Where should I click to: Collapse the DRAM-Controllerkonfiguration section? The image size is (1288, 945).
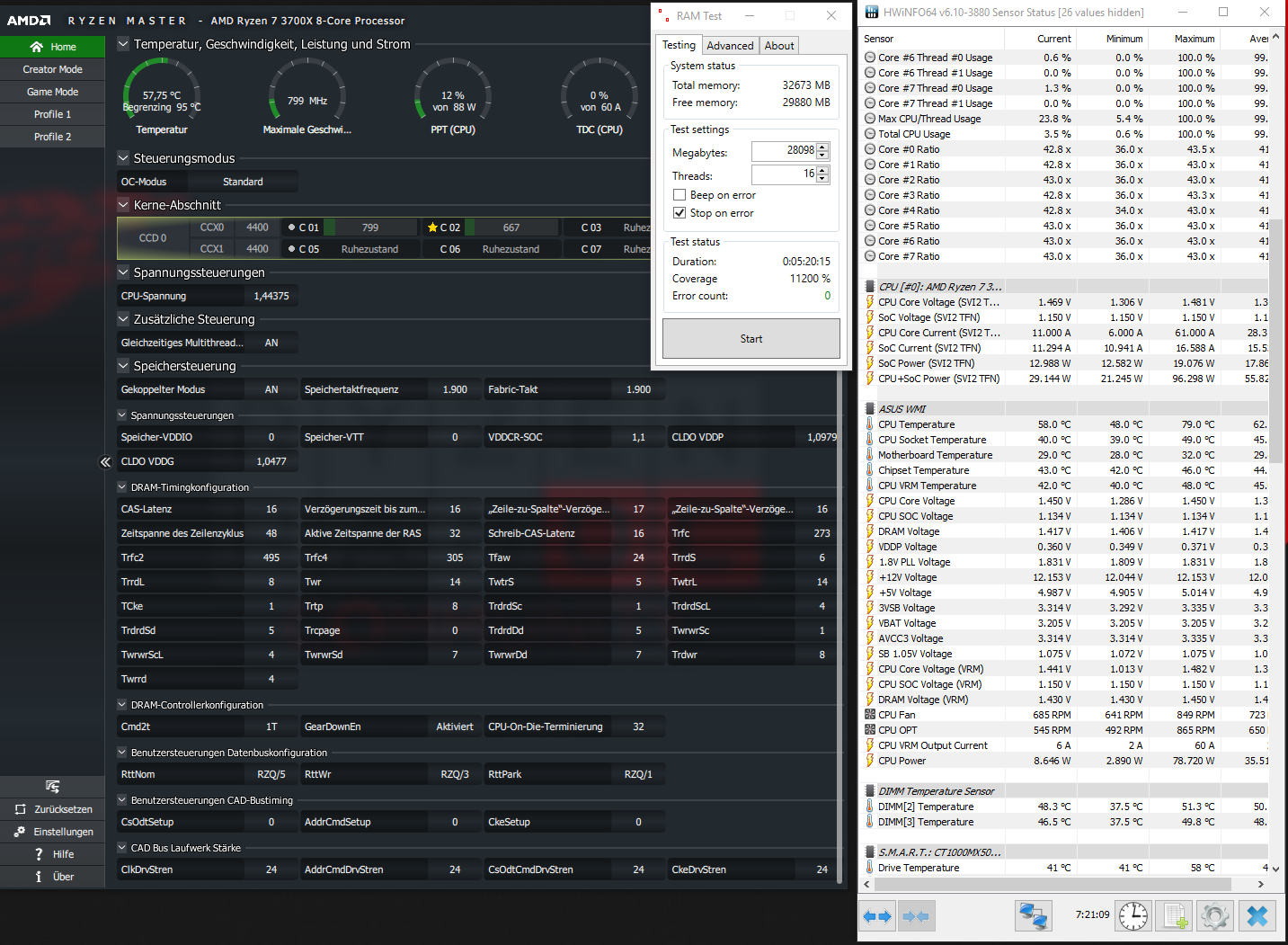[x=122, y=705]
